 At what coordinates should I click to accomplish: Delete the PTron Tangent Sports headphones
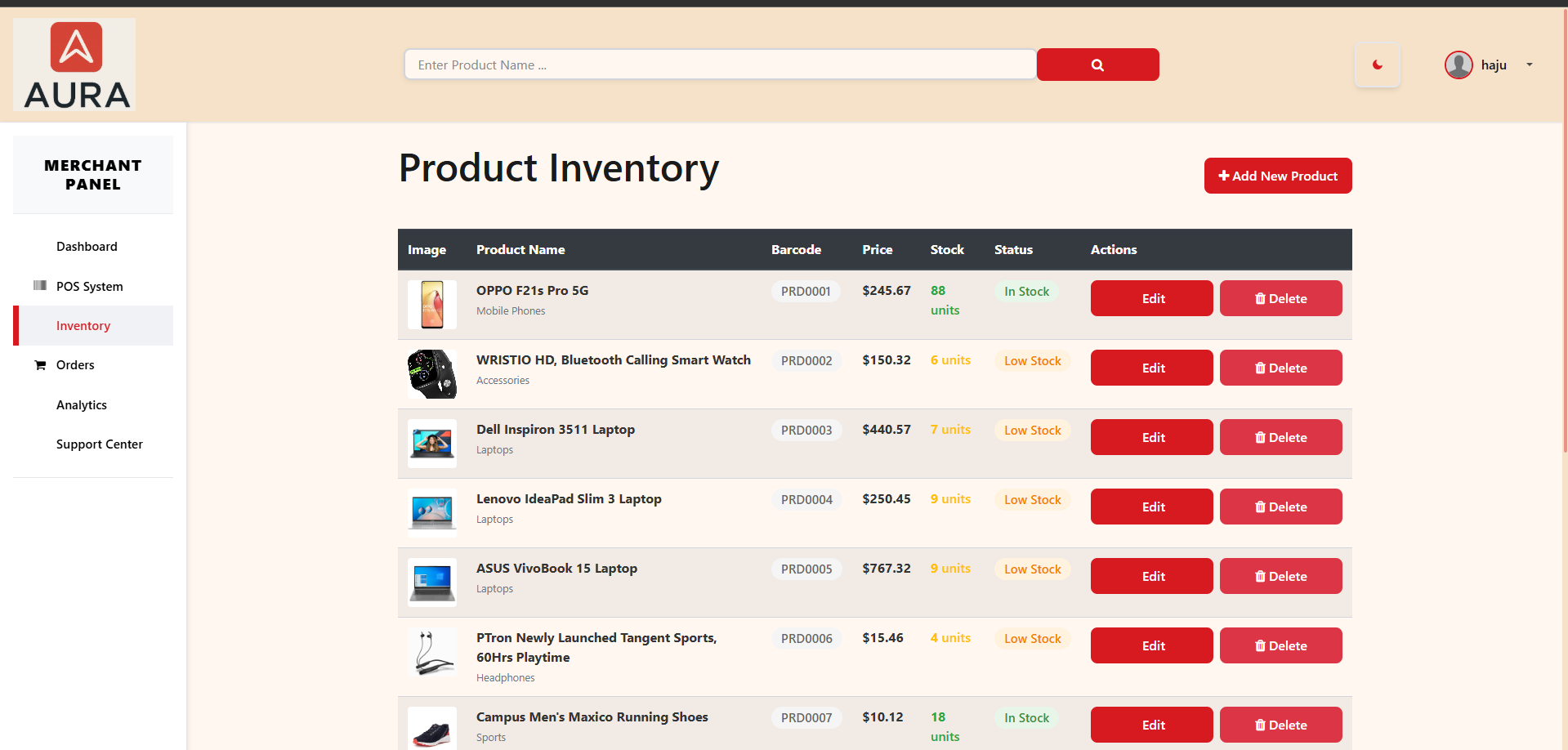[x=1281, y=645]
